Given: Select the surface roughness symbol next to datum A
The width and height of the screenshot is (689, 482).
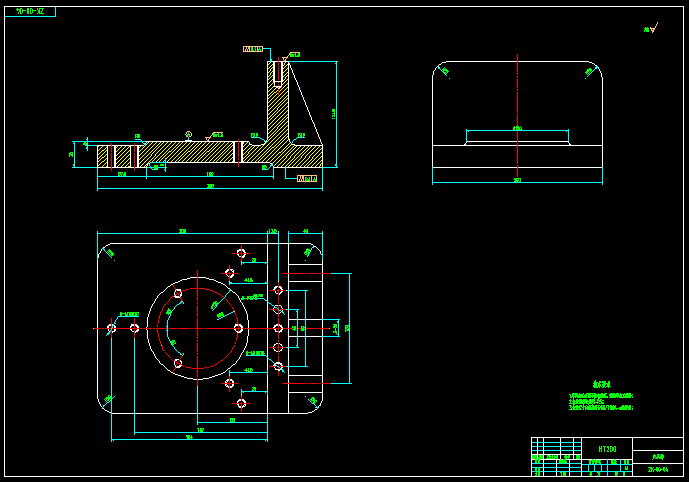Looking at the screenshot, I should [x=214, y=136].
